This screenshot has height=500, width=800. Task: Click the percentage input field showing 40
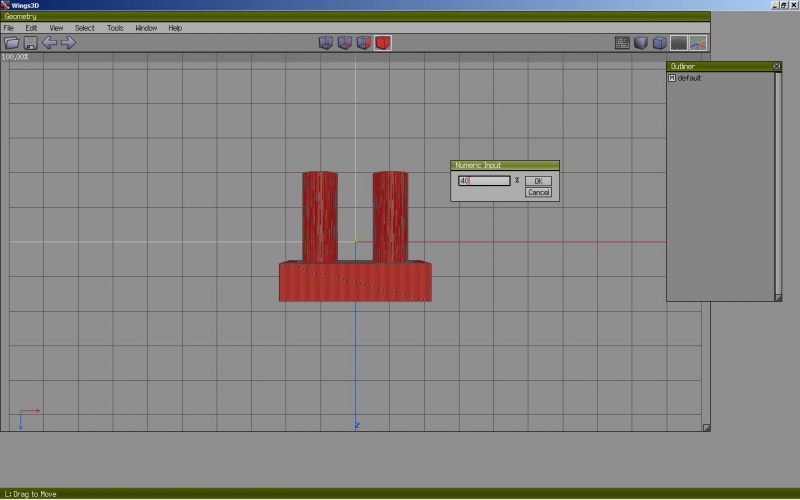point(484,181)
